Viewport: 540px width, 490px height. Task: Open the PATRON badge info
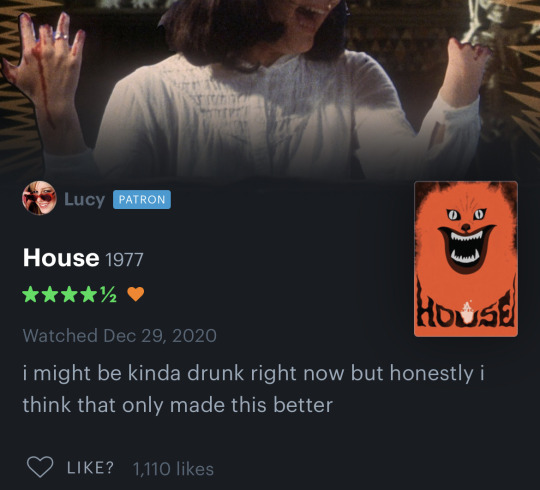click(x=142, y=199)
